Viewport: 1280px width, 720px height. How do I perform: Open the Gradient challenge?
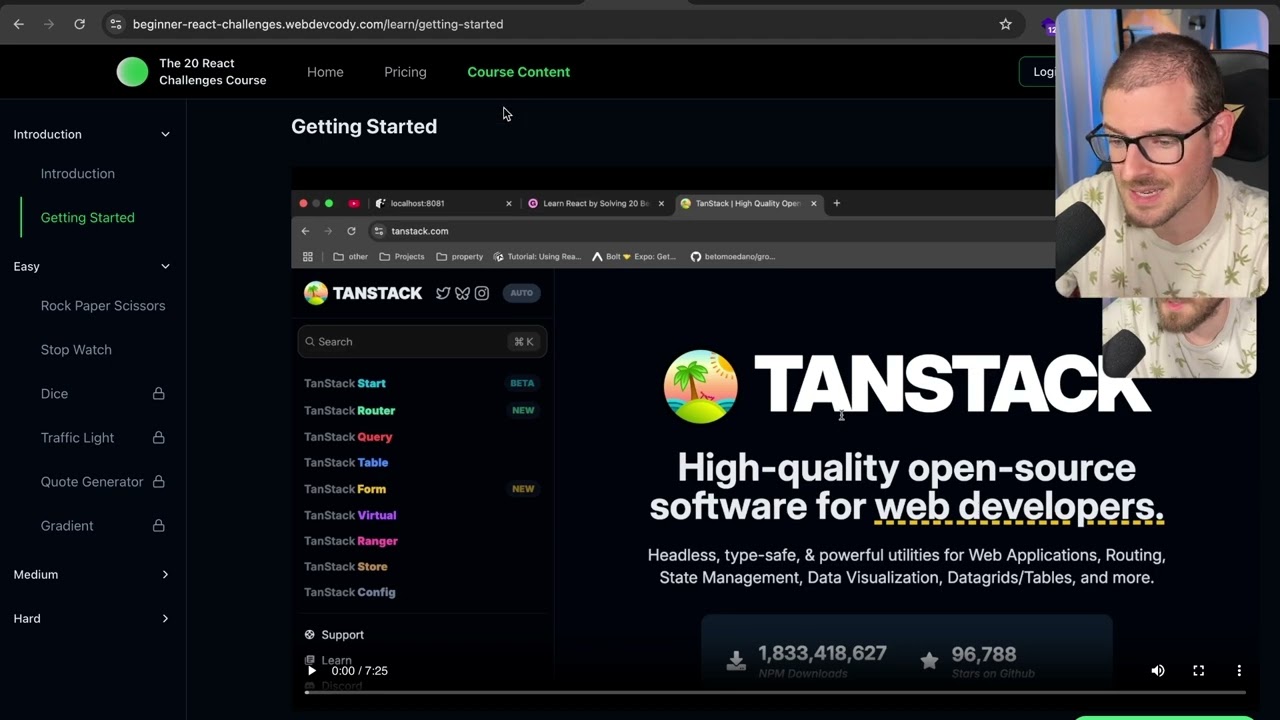tap(67, 526)
